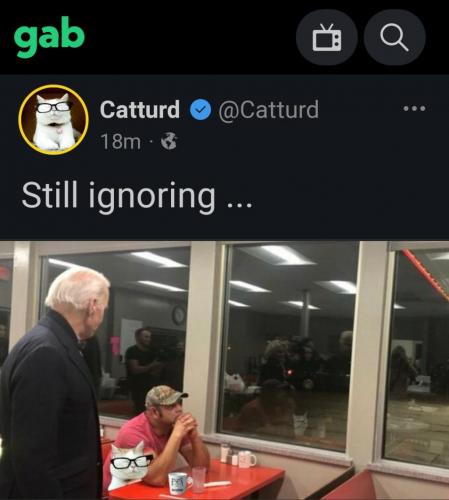Visit the @Catturd handle profile
The width and height of the screenshot is (449, 500).
pyautogui.click(x=269, y=110)
